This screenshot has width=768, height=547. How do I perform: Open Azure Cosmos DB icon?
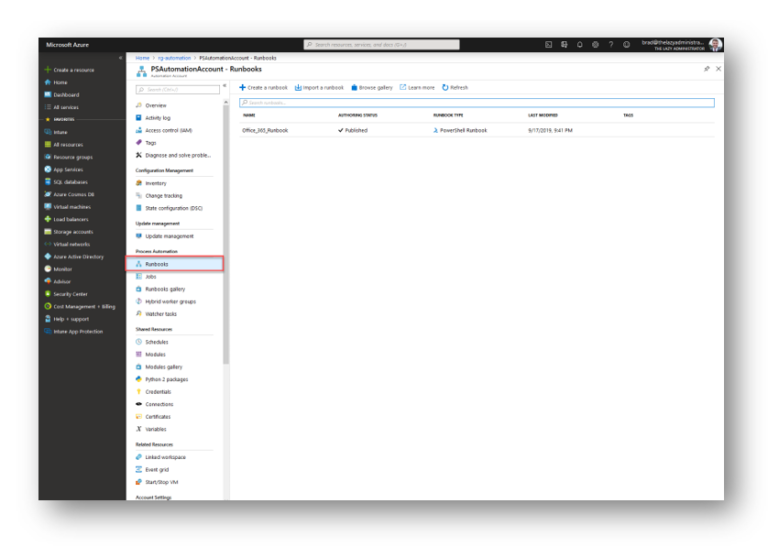coord(48,194)
